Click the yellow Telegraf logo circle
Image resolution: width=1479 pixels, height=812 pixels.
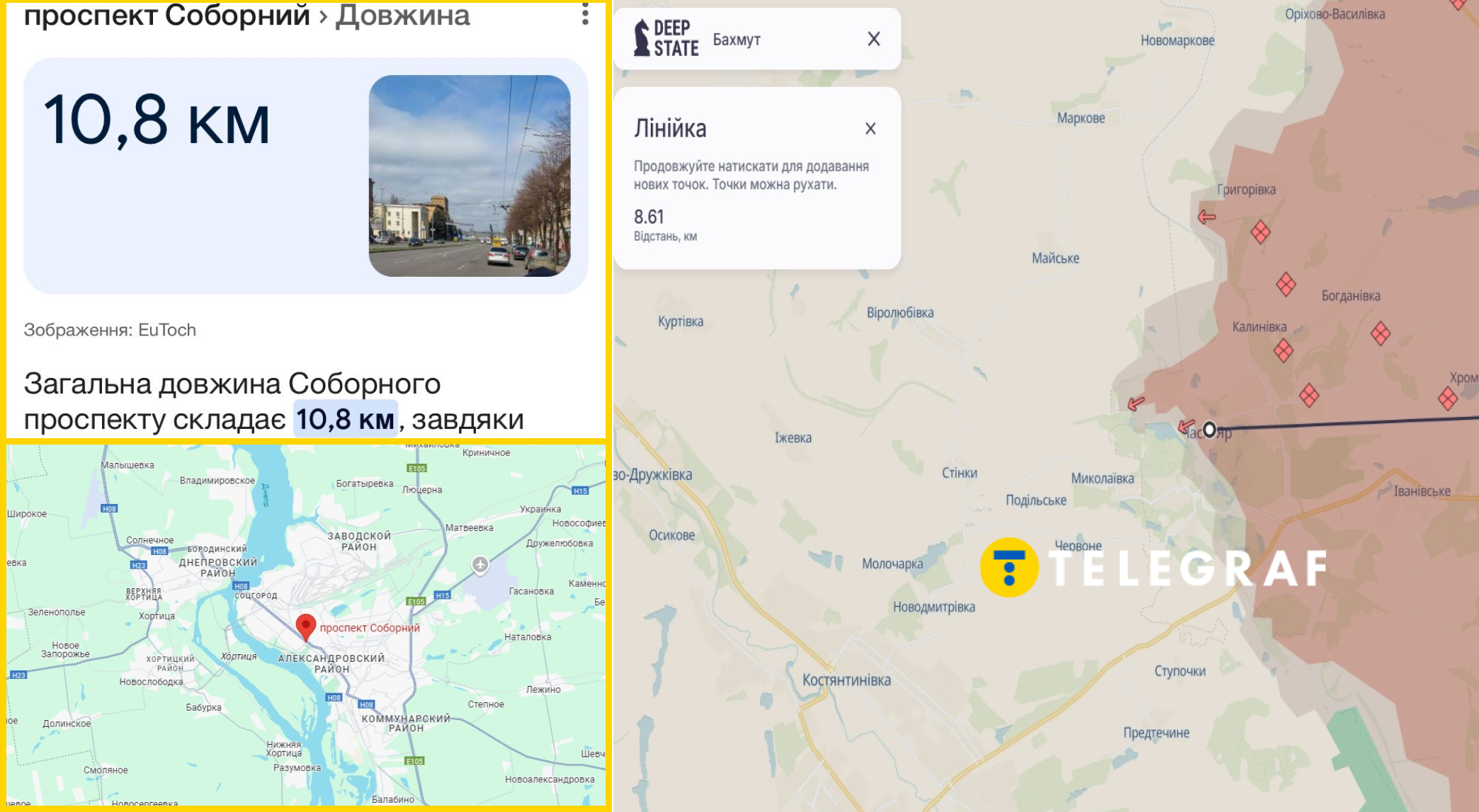pos(1009,568)
